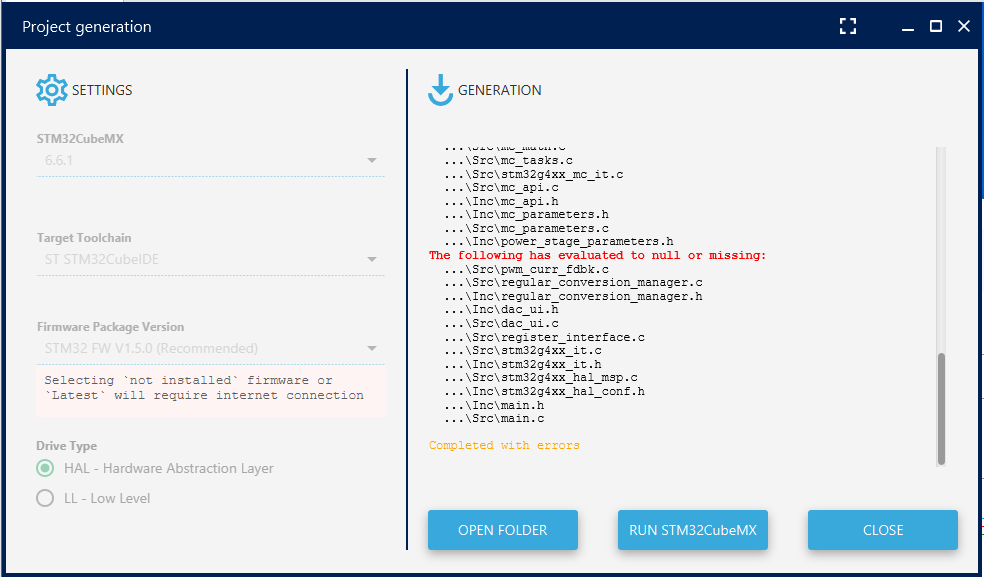The width and height of the screenshot is (984, 577).
Task: Click the Generation download arrow icon
Action: tap(440, 90)
